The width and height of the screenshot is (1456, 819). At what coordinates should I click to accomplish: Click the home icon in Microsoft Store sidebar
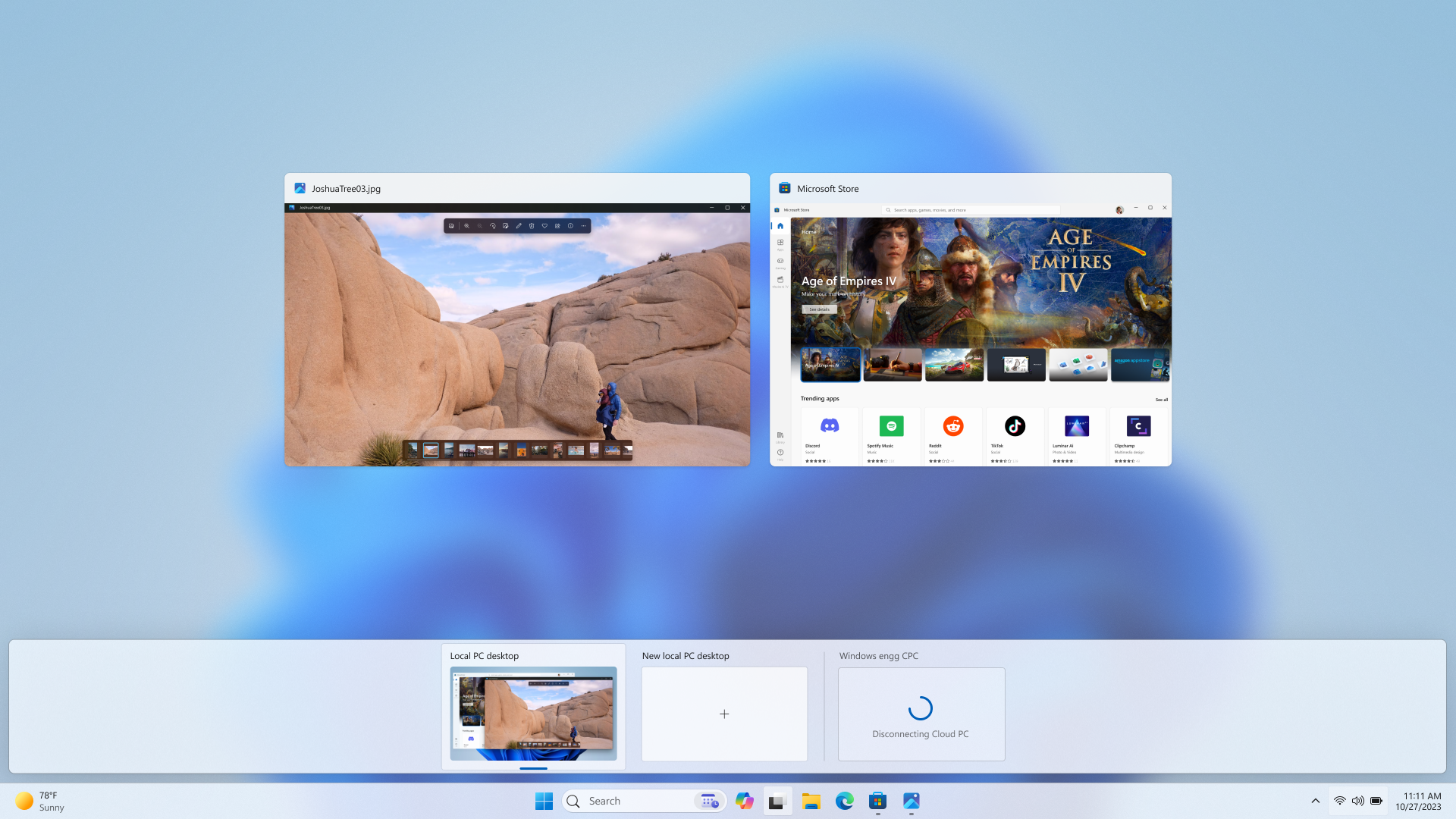[x=780, y=225]
